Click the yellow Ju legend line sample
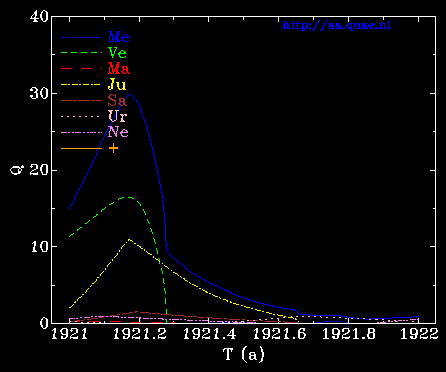 81,85
